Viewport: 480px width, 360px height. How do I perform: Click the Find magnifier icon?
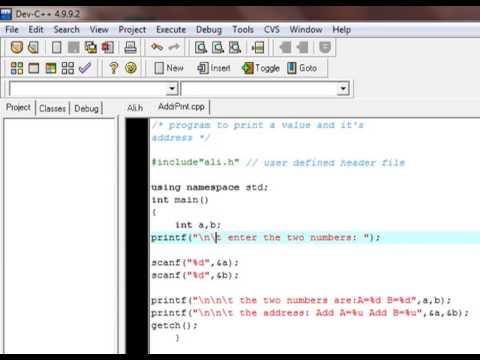tap(201, 47)
